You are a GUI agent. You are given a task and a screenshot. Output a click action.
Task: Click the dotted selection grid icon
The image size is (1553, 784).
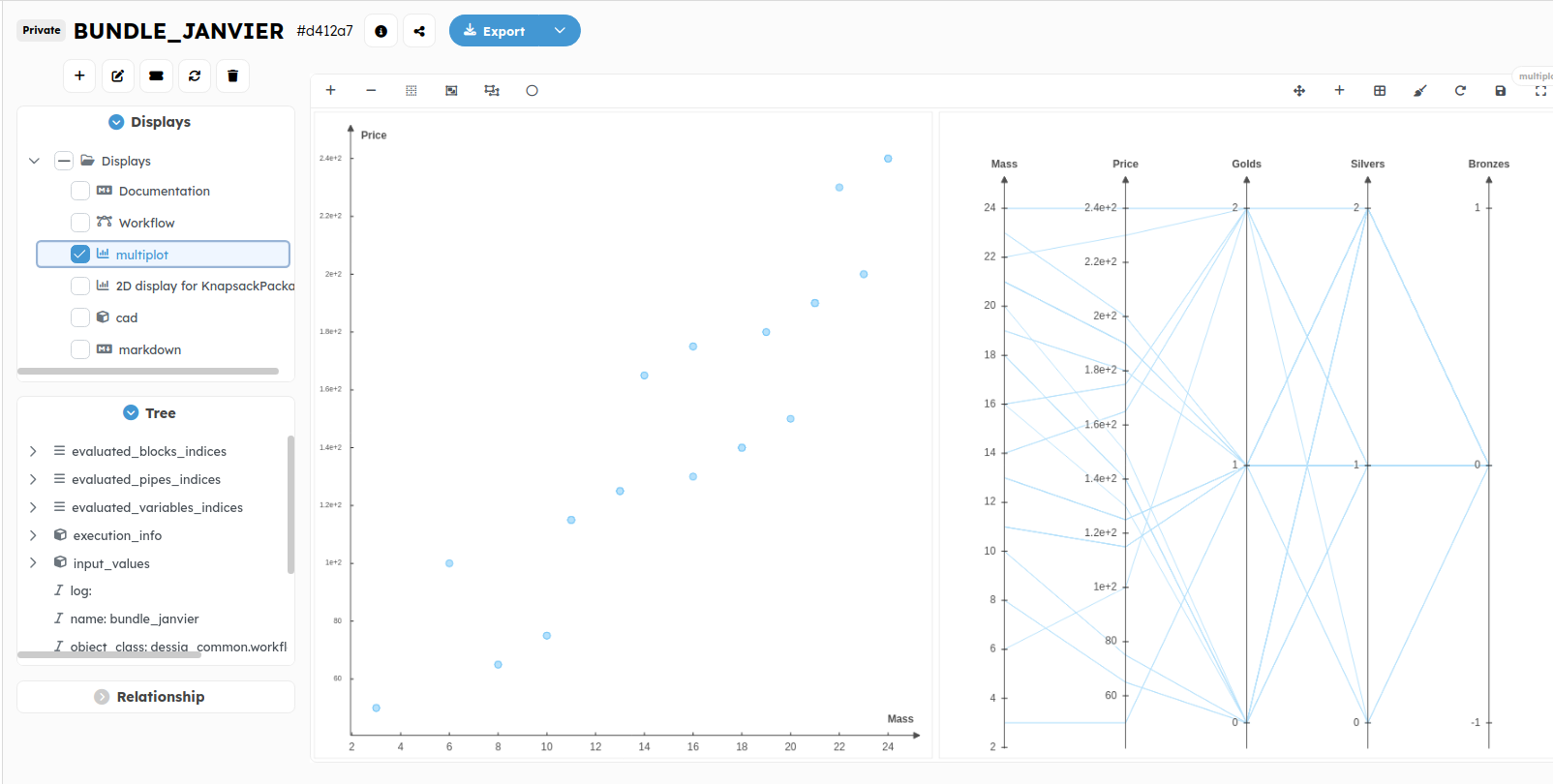[411, 90]
